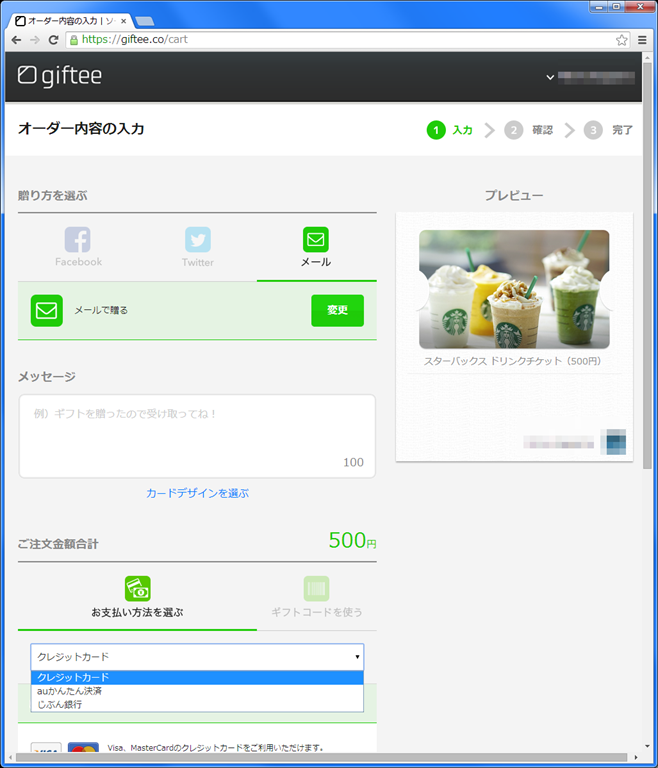Click the green padlock security icon
Screen dimensions: 658x768
tap(74, 40)
